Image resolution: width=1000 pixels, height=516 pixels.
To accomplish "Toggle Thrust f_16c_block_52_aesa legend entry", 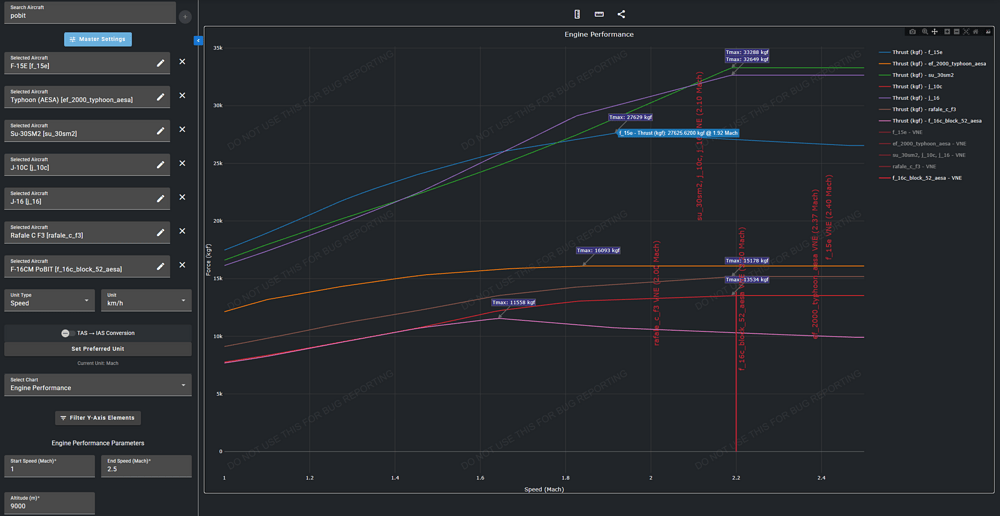I will coord(930,121).
